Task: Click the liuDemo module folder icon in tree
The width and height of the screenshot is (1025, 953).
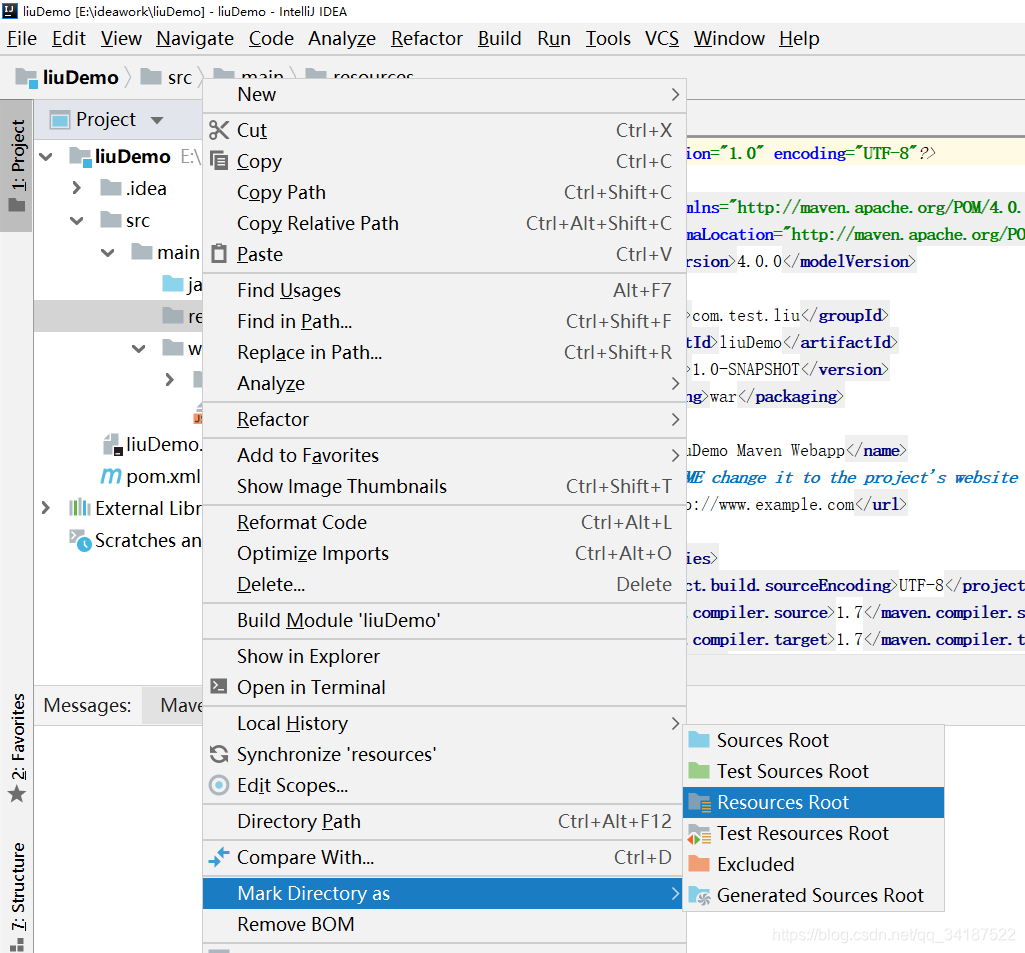Action: (x=80, y=157)
